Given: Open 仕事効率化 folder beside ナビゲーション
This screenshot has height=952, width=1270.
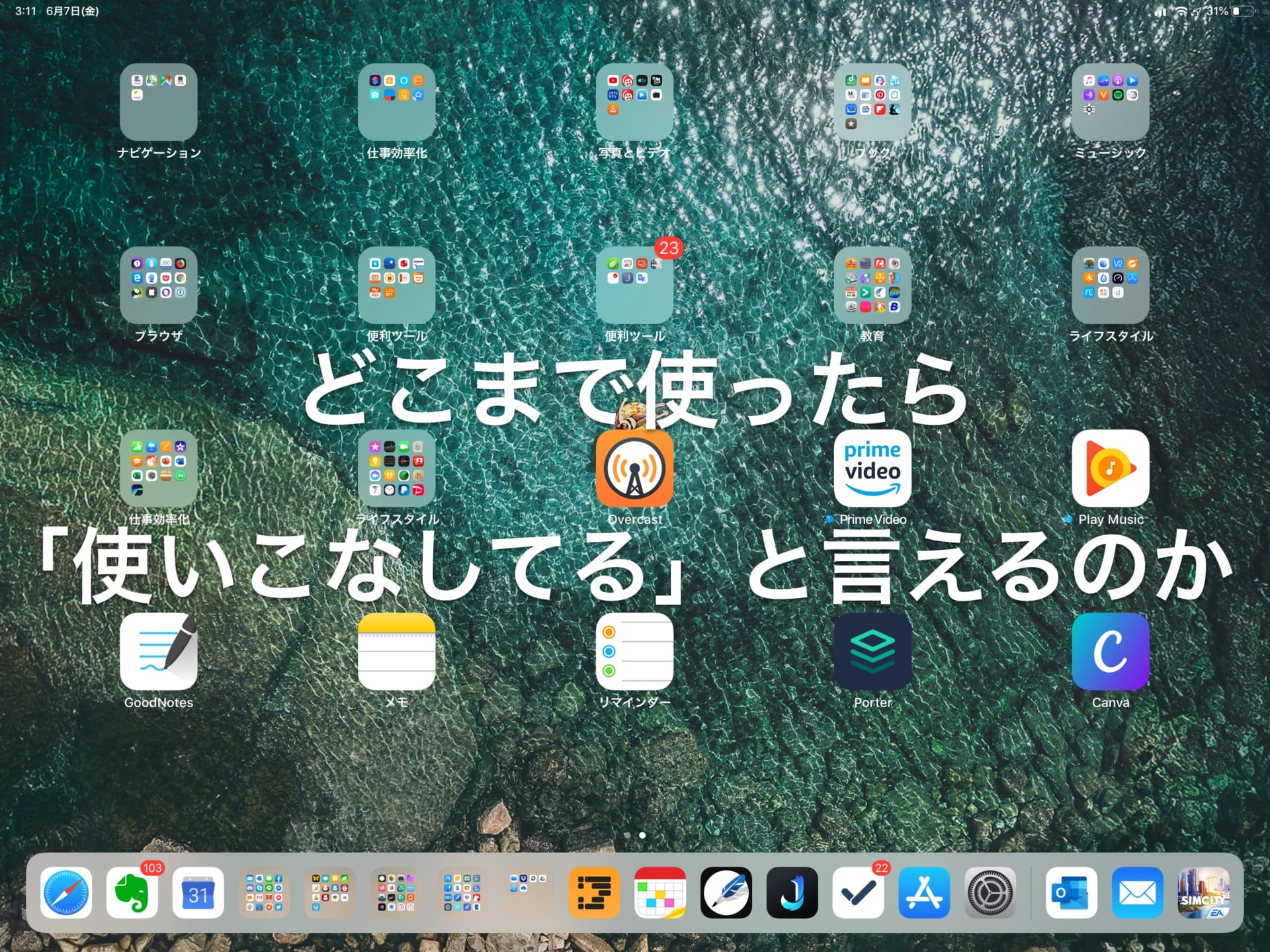Looking at the screenshot, I should pyautogui.click(x=397, y=102).
